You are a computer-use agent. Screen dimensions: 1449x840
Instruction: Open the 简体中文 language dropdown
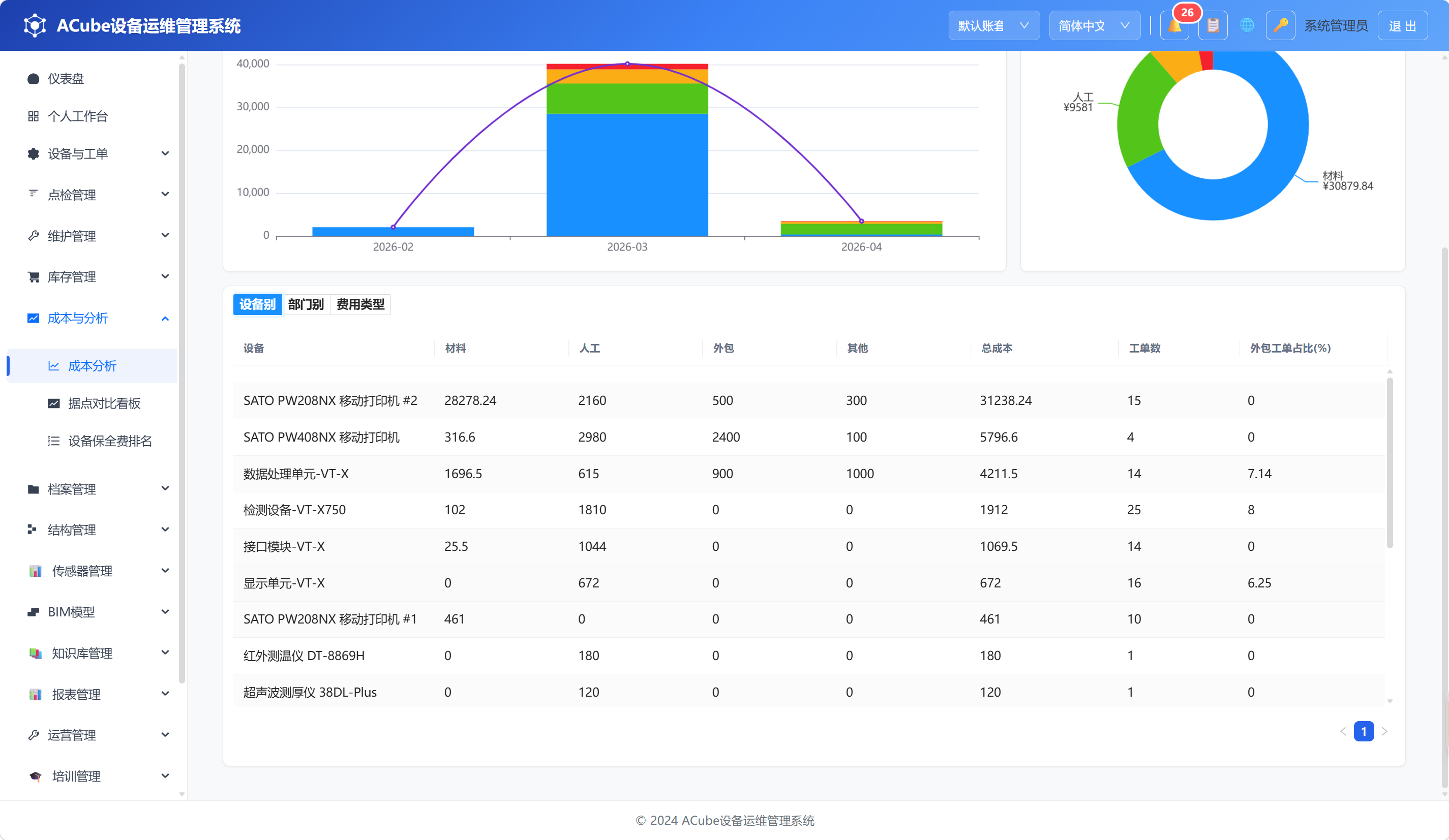pos(1094,26)
